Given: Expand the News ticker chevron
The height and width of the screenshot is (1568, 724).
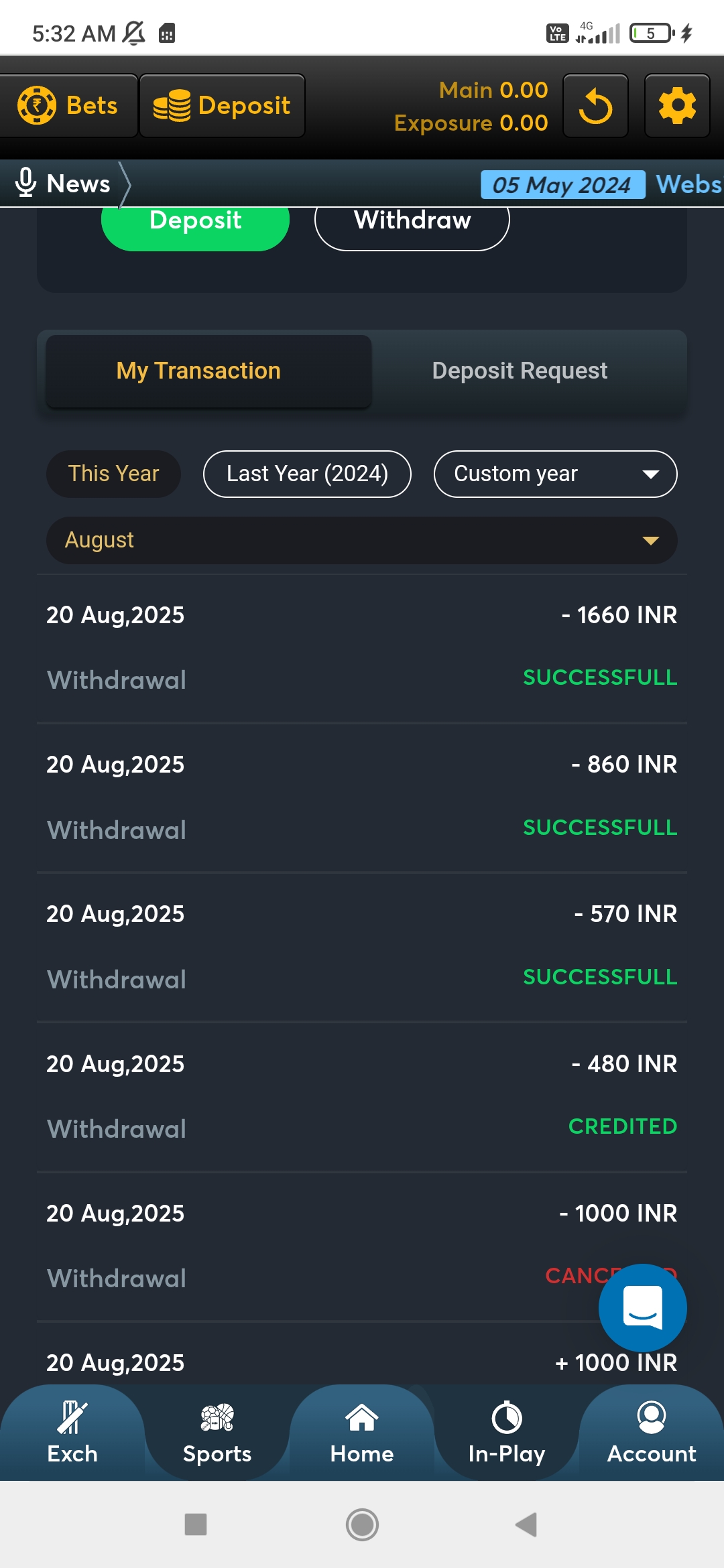Looking at the screenshot, I should (125, 184).
